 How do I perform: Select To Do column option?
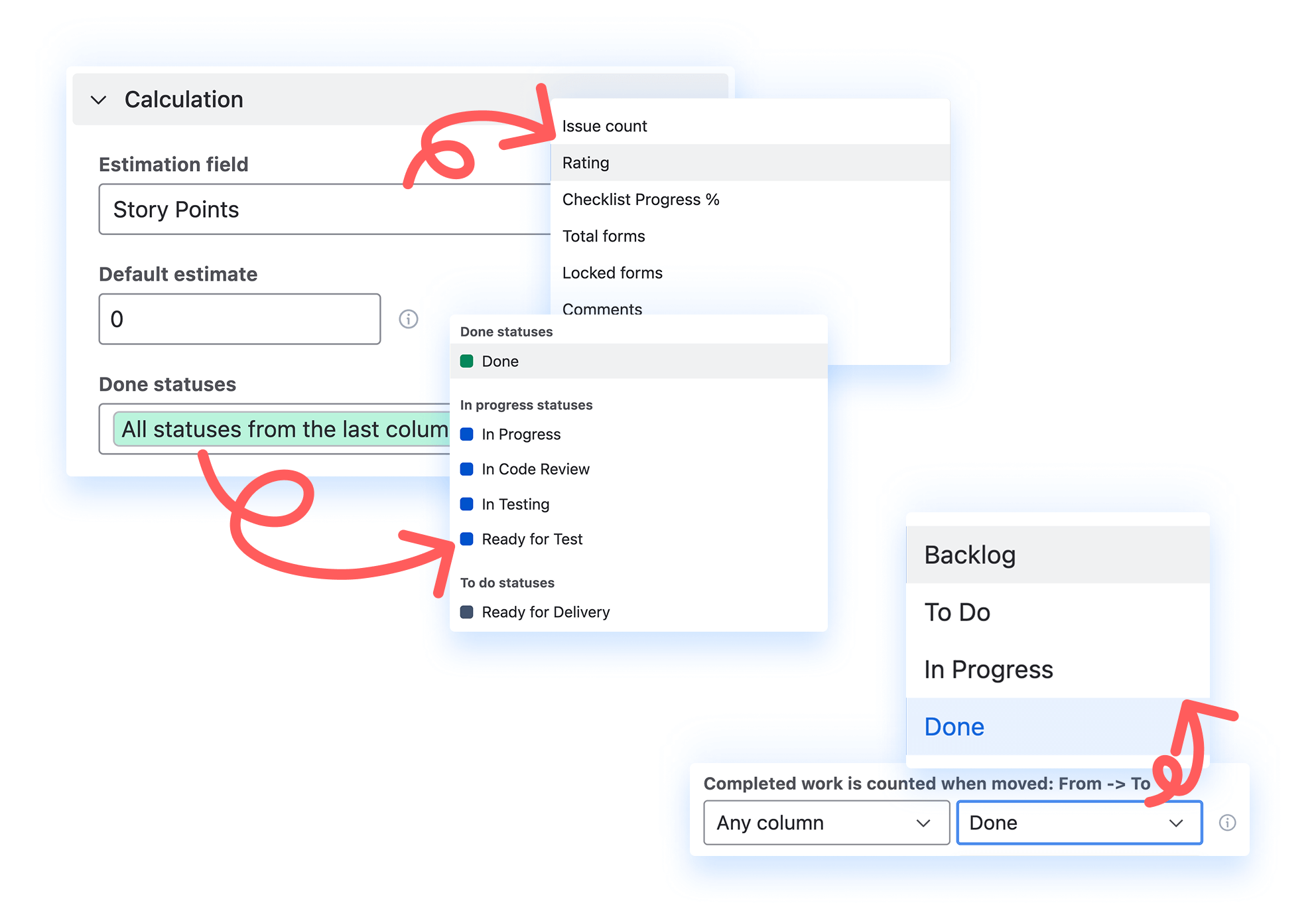coord(956,612)
